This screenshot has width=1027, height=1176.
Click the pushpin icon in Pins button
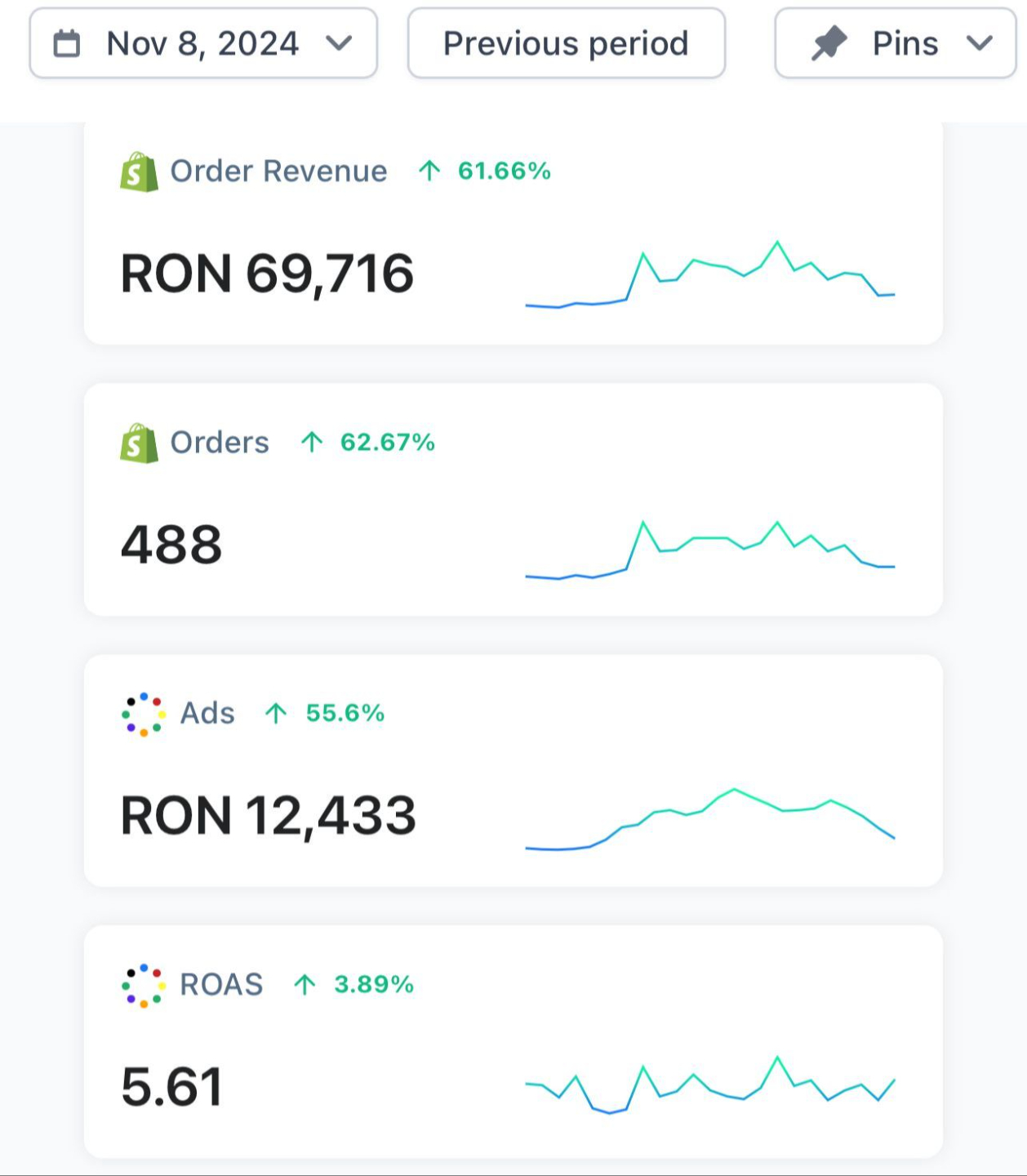point(829,43)
